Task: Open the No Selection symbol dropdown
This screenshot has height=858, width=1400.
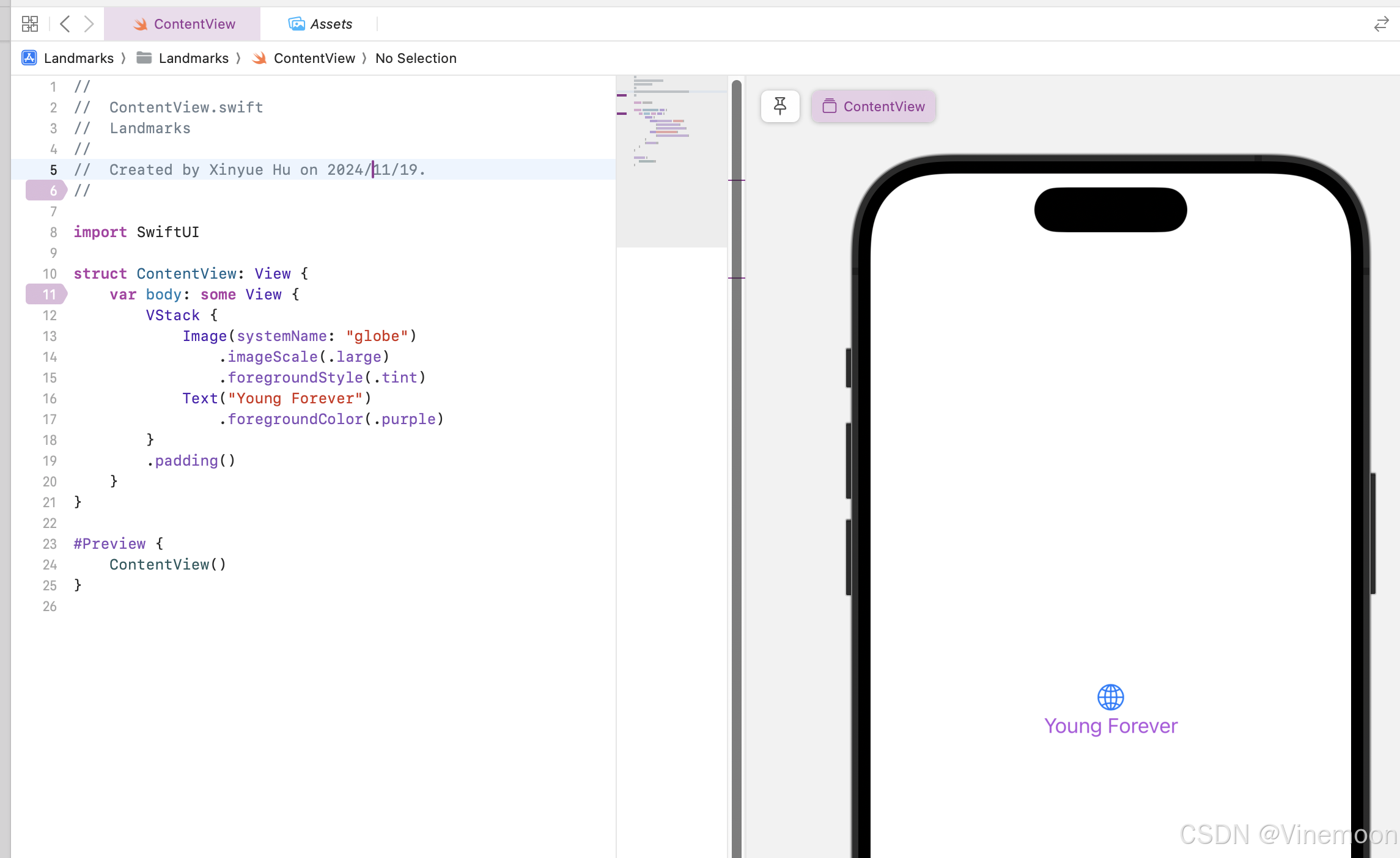Action: pyautogui.click(x=416, y=58)
